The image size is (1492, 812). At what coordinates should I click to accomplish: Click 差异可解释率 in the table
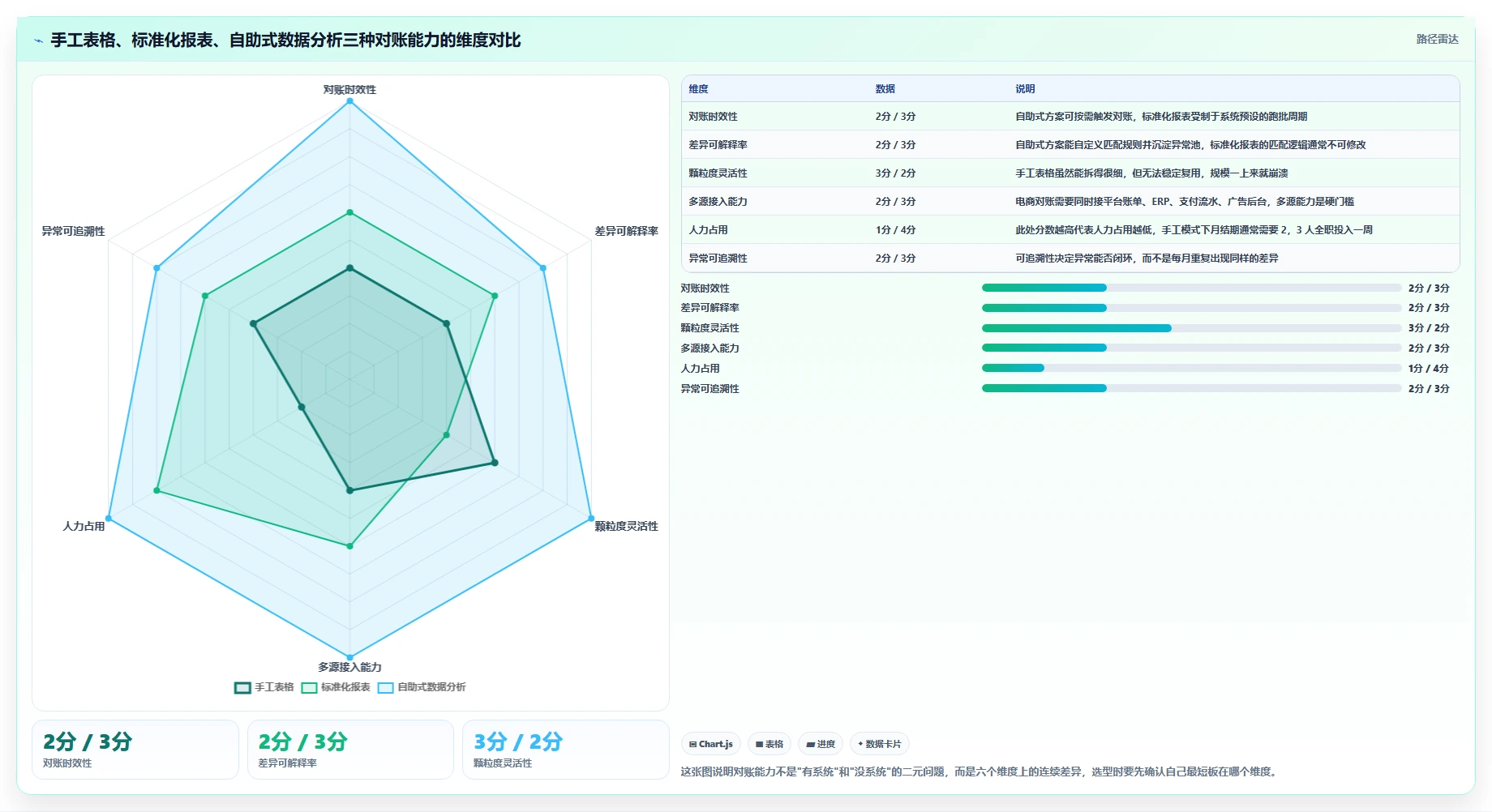pyautogui.click(x=718, y=145)
